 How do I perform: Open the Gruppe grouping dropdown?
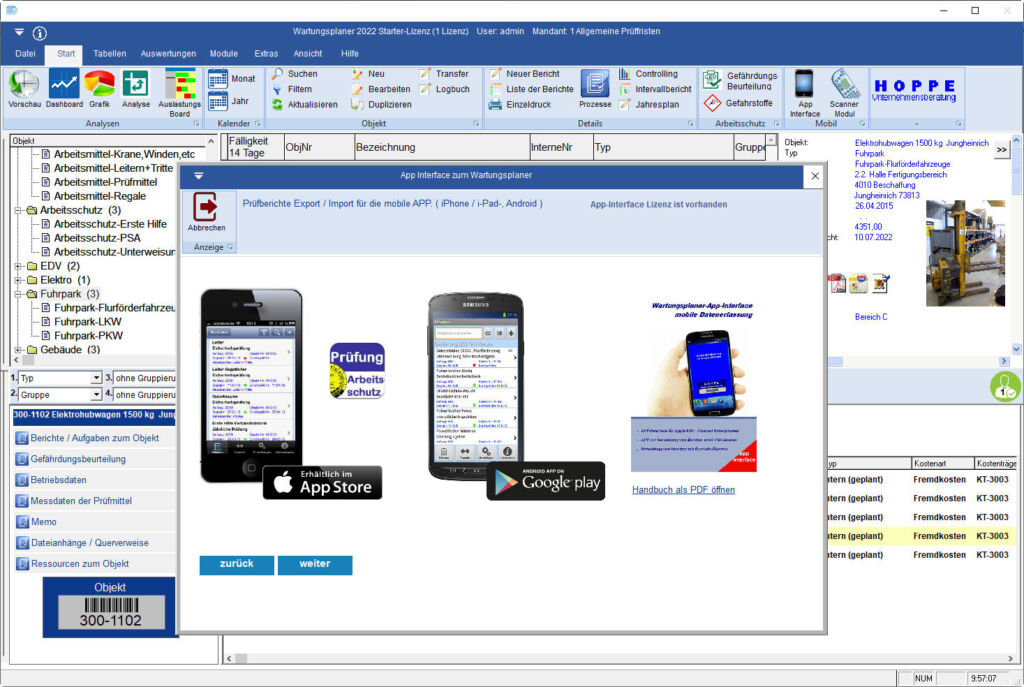pyautogui.click(x=97, y=395)
